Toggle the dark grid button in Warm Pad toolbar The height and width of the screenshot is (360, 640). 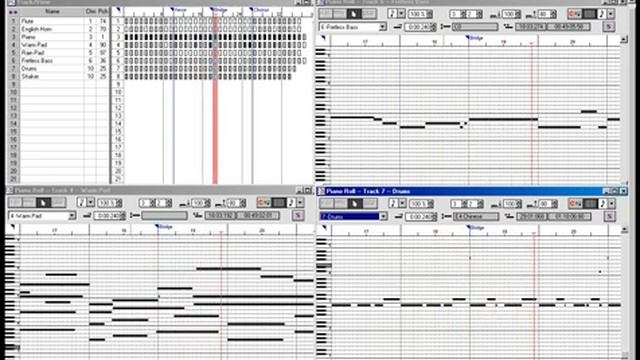279,202
